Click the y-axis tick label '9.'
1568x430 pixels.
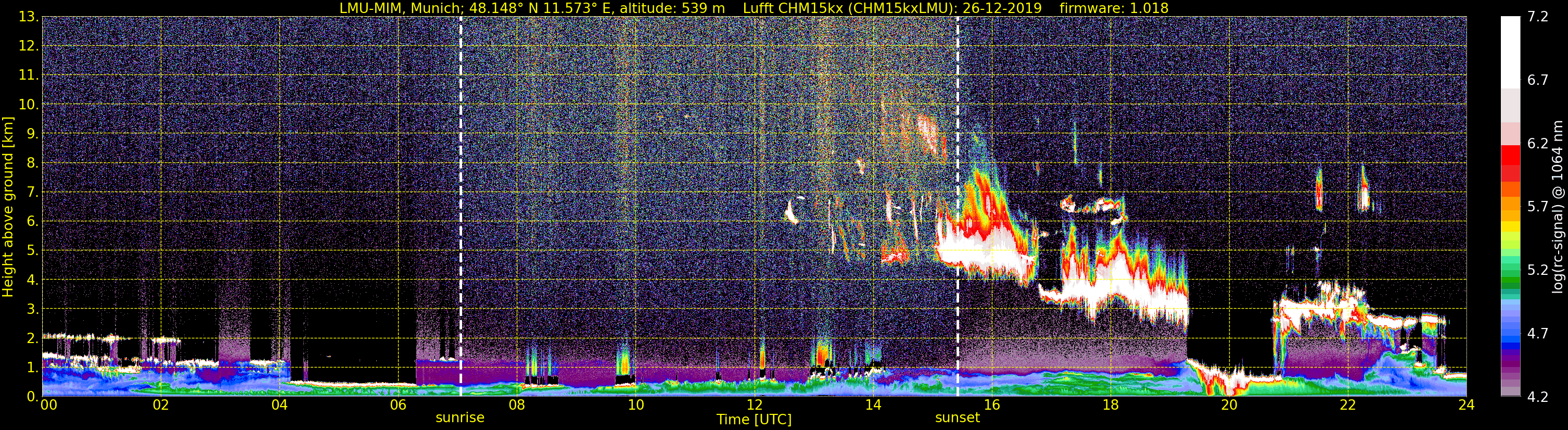point(32,134)
